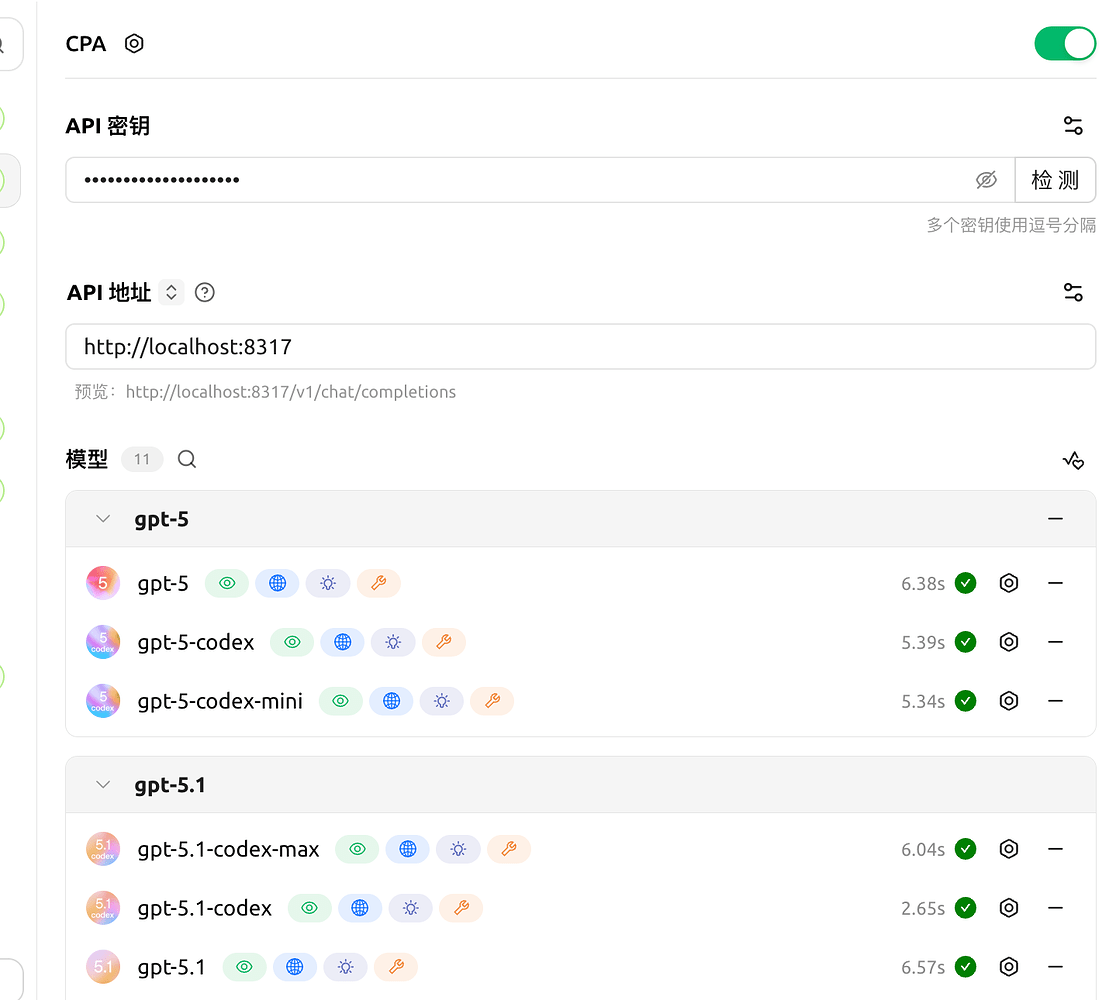The width and height of the screenshot is (1108, 1000).
Task: Click gpt-5.1-codex-max reasoning badge
Action: coord(459,849)
